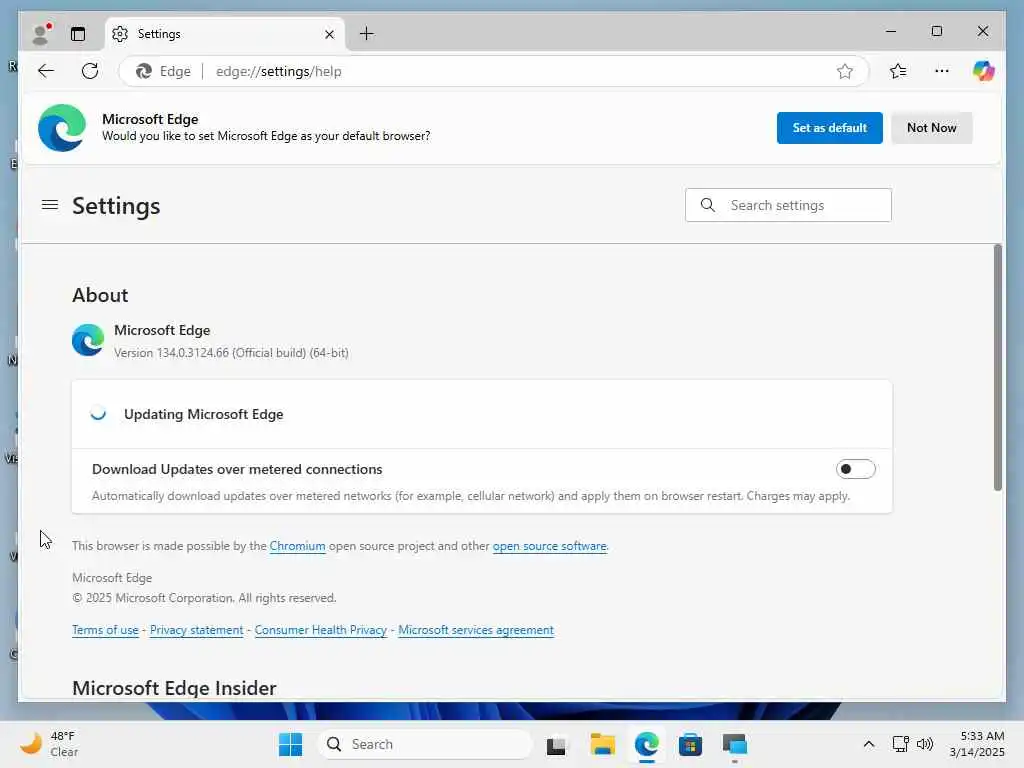Close the Settings tab

click(x=329, y=34)
